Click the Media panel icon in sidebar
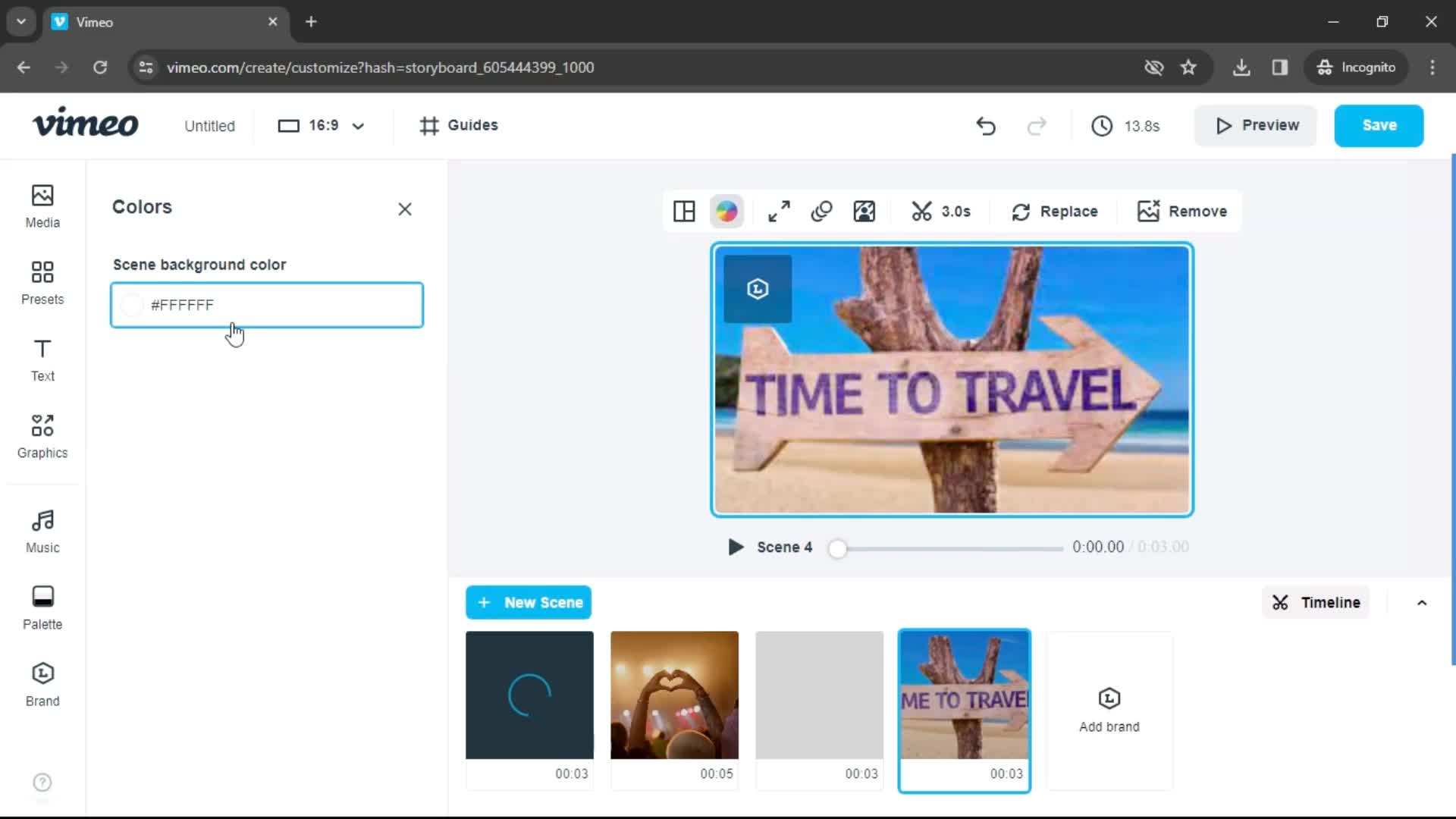The image size is (1456, 819). tap(42, 204)
